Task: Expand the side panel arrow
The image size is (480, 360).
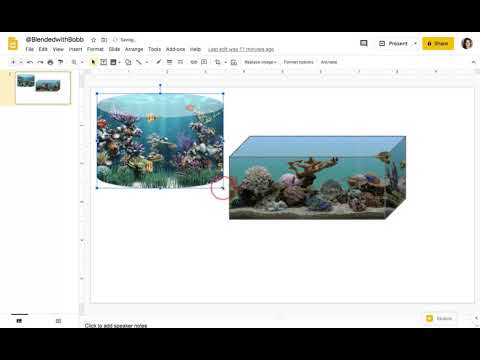Action: coord(476,318)
